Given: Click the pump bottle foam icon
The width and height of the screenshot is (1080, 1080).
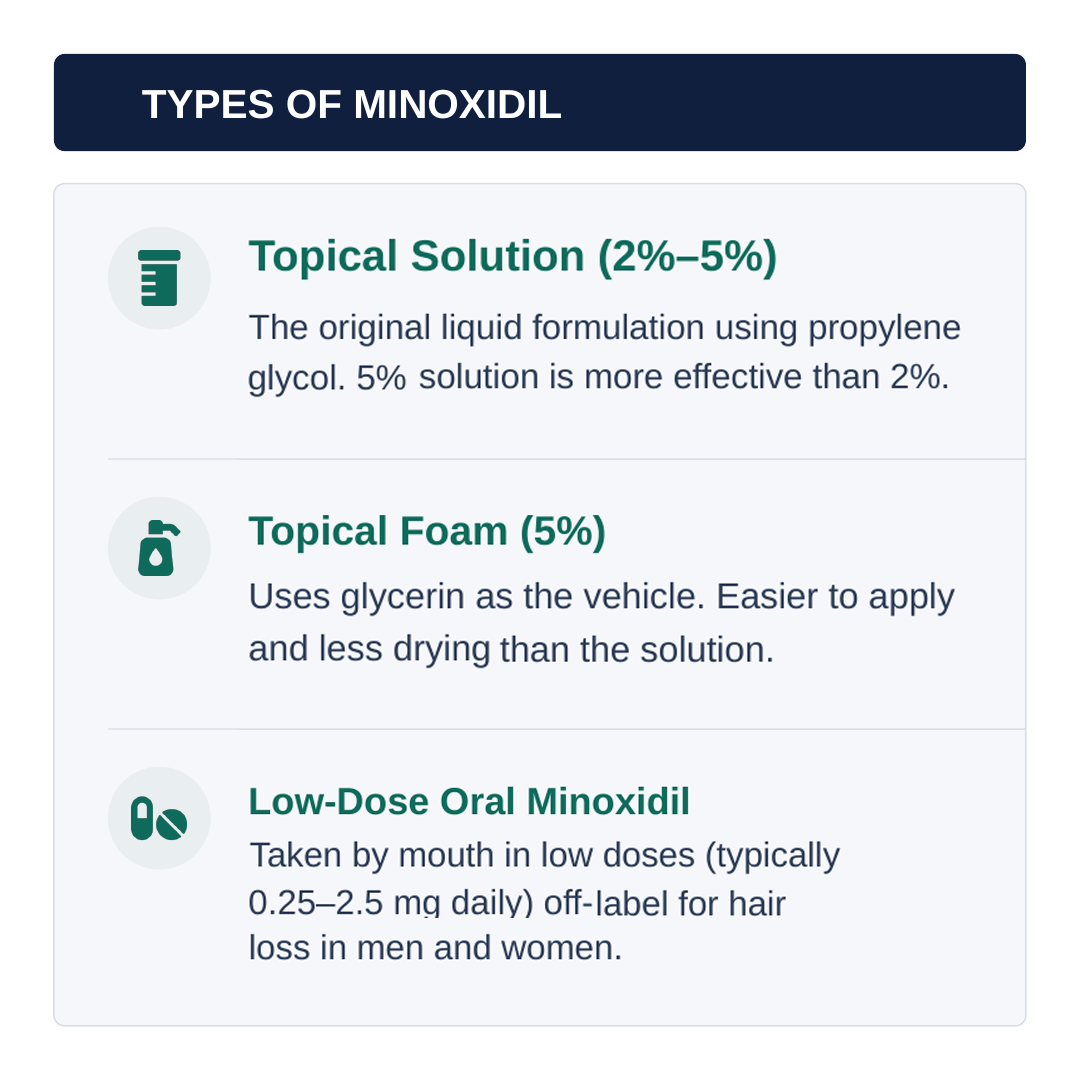Looking at the screenshot, I should pyautogui.click(x=158, y=548).
